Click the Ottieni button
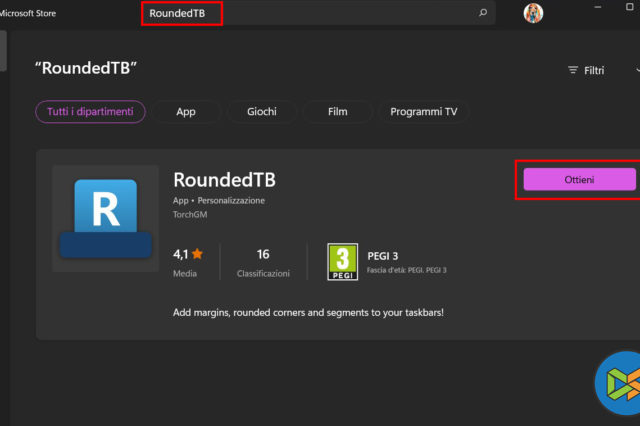This screenshot has height=426, width=640. coord(579,180)
